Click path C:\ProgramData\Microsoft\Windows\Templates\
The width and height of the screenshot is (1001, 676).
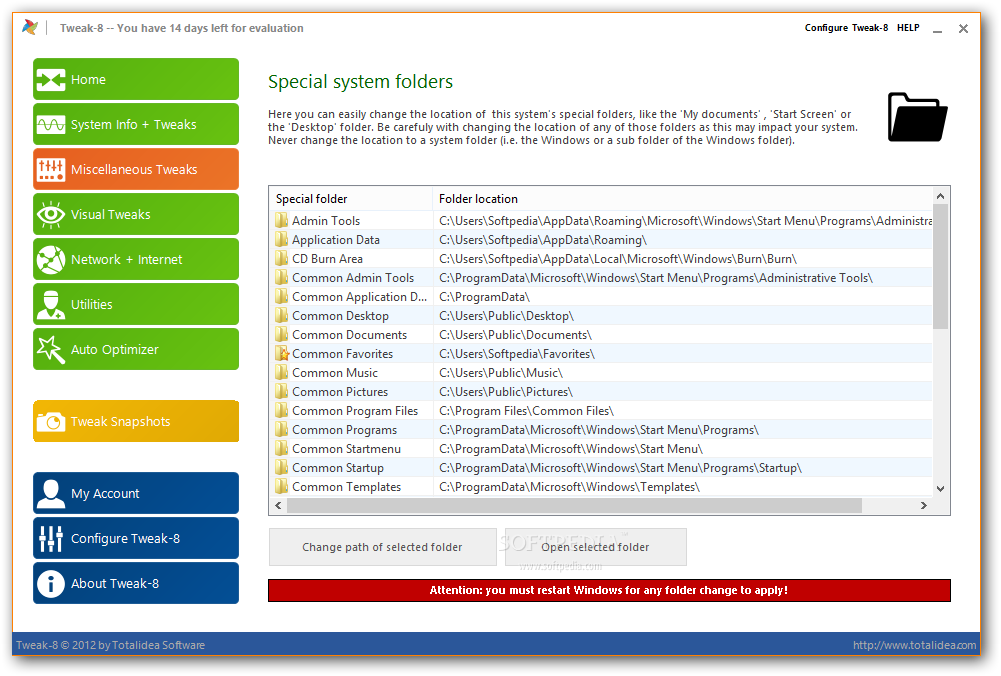pyautogui.click(x=569, y=487)
